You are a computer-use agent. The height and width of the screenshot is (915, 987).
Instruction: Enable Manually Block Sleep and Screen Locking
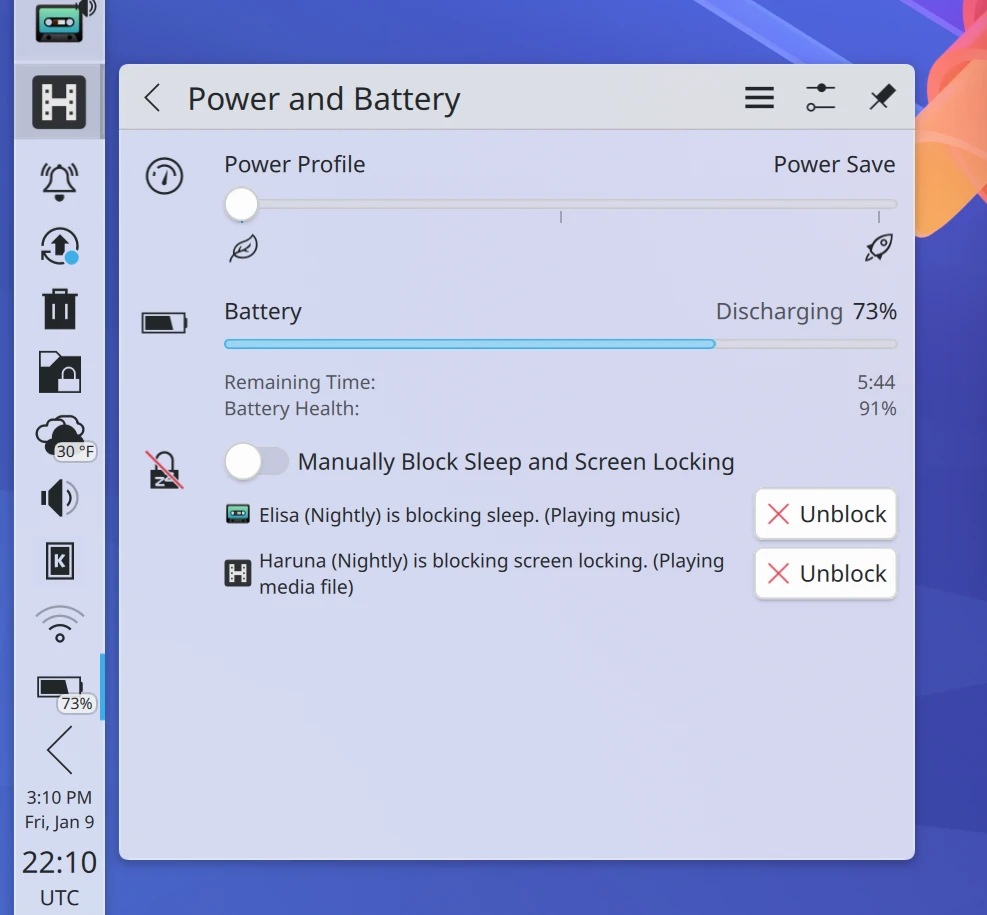pos(257,461)
